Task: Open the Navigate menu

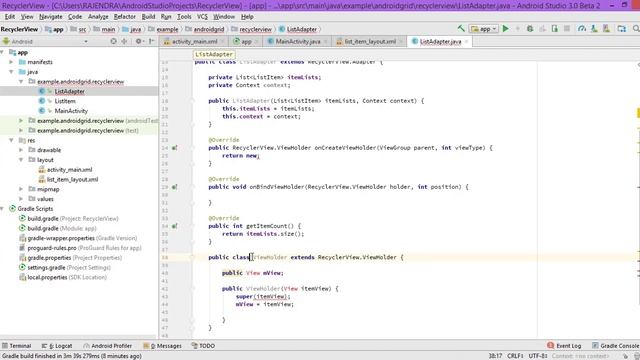Action: (51, 17)
